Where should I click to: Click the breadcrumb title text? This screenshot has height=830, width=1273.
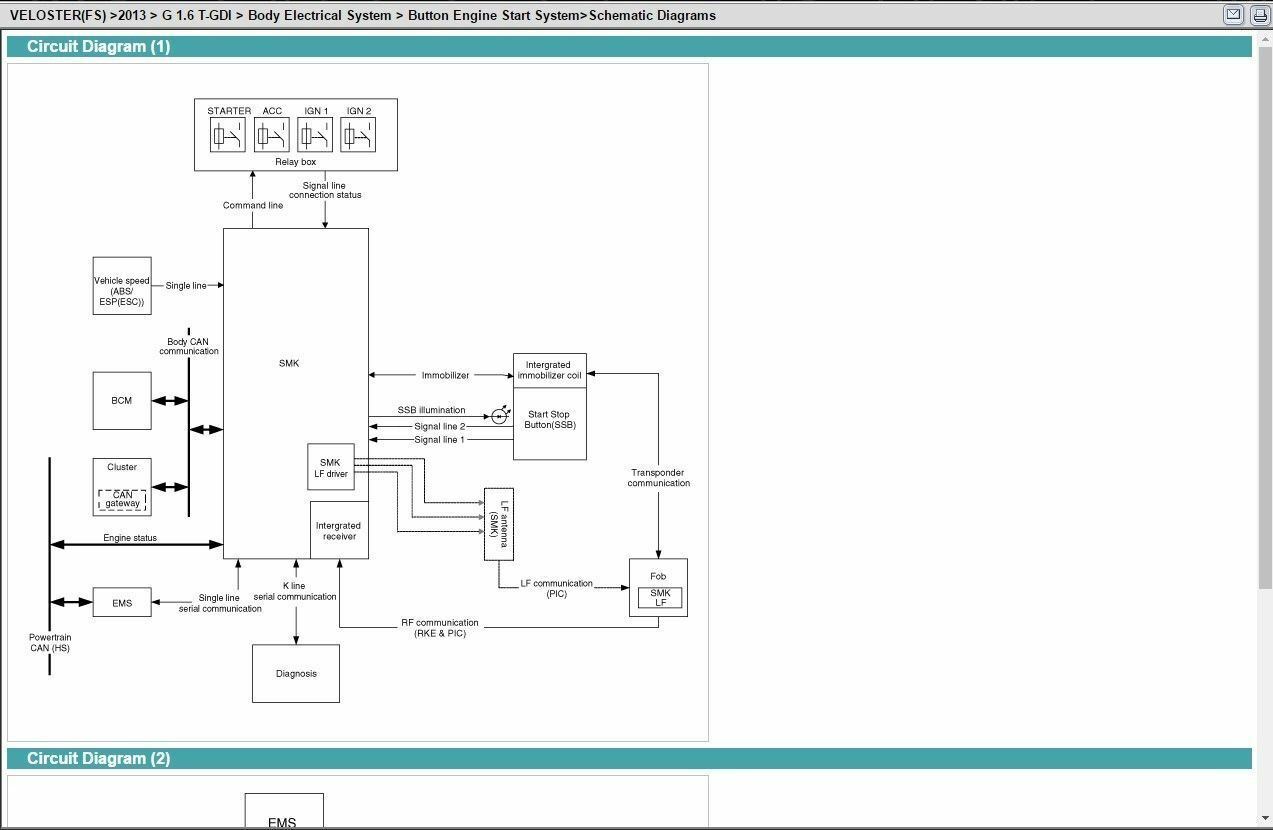point(363,15)
